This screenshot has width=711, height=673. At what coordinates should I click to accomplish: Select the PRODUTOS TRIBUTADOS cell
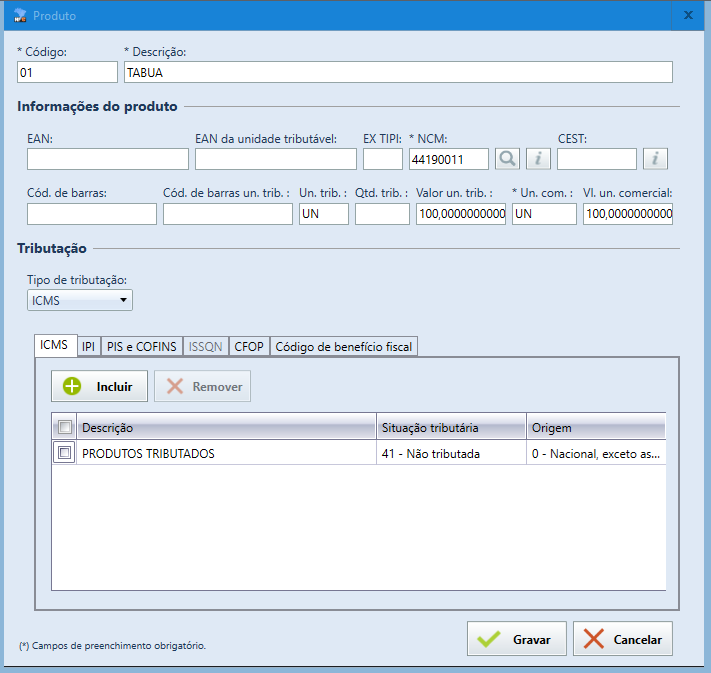pos(226,453)
